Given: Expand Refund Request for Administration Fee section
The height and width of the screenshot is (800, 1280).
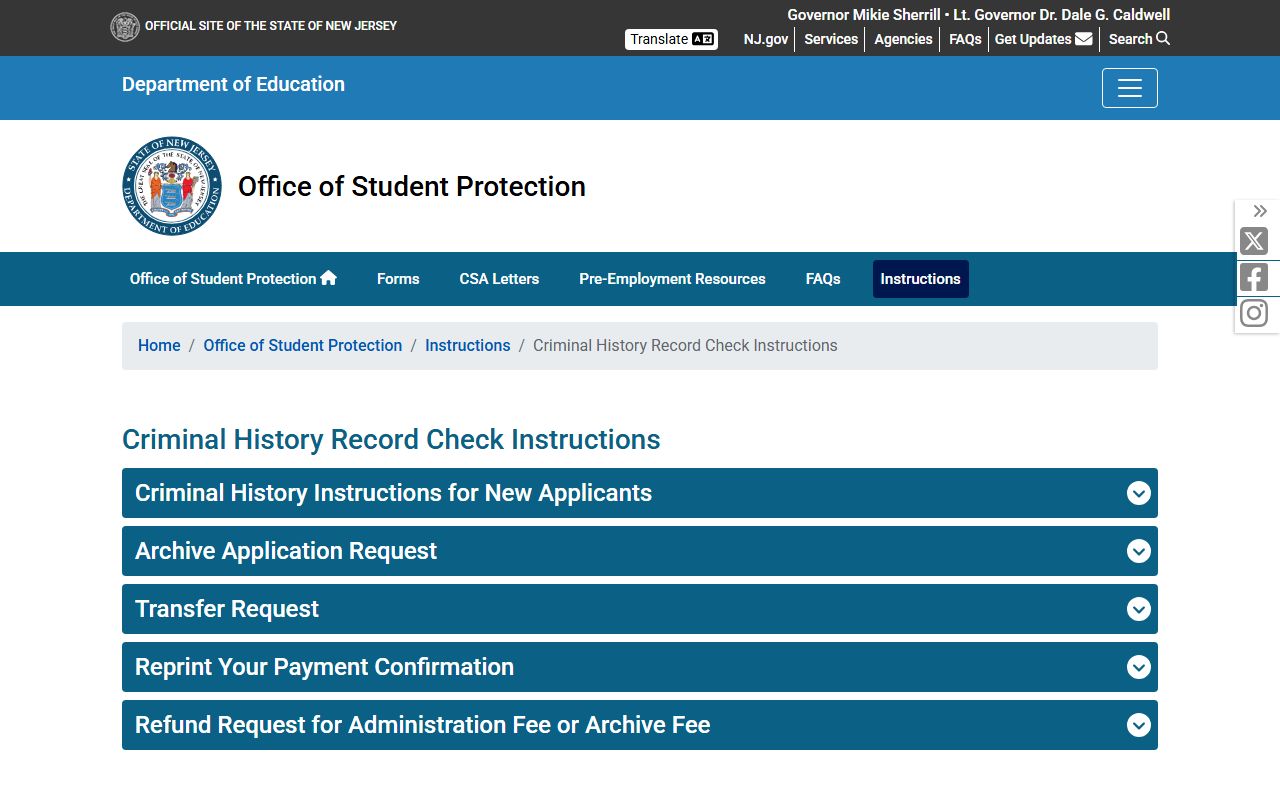Looking at the screenshot, I should (x=640, y=725).
